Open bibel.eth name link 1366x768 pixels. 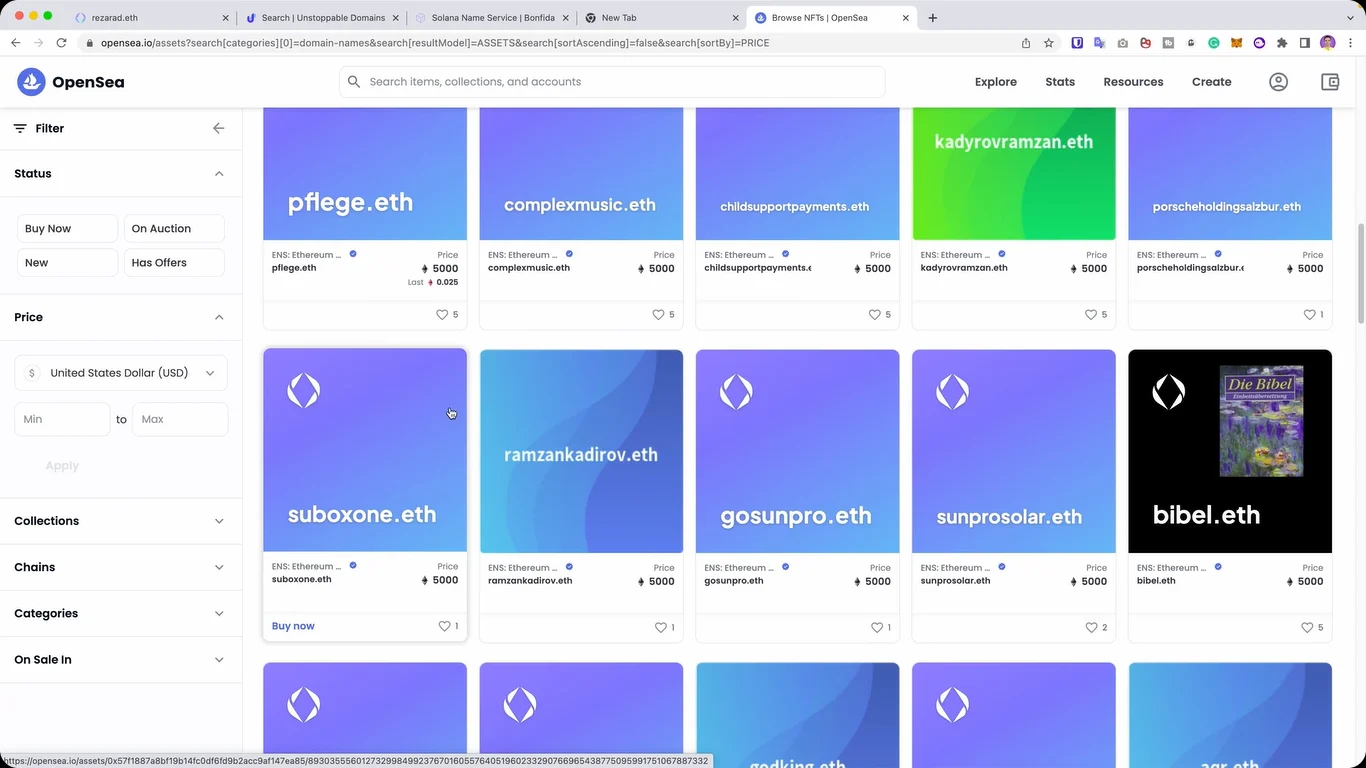1156,580
